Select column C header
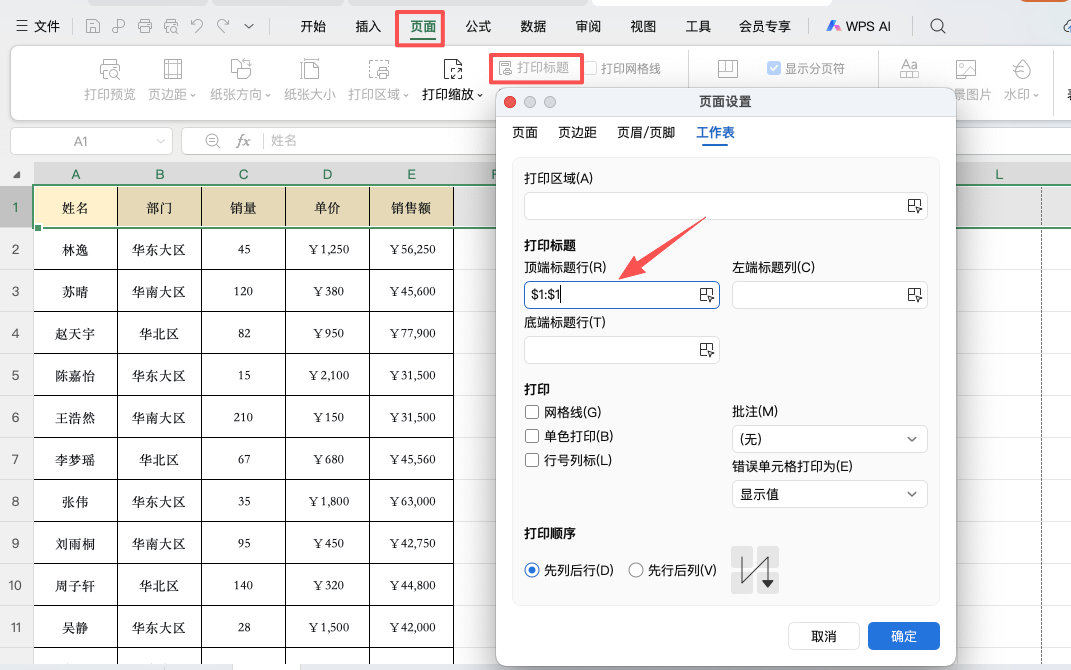Image resolution: width=1071 pixels, height=670 pixels. [243, 174]
